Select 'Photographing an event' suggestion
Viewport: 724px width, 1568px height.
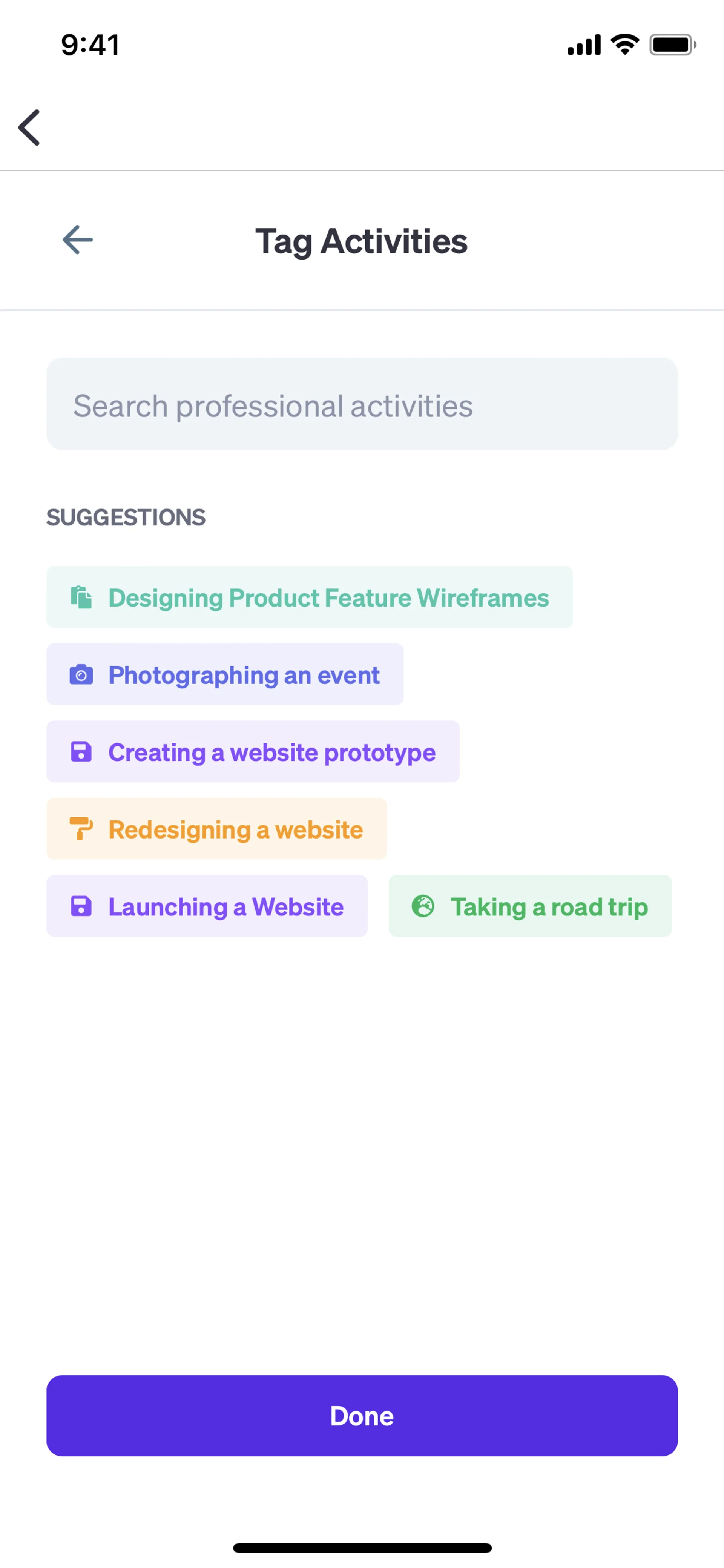[x=243, y=674]
